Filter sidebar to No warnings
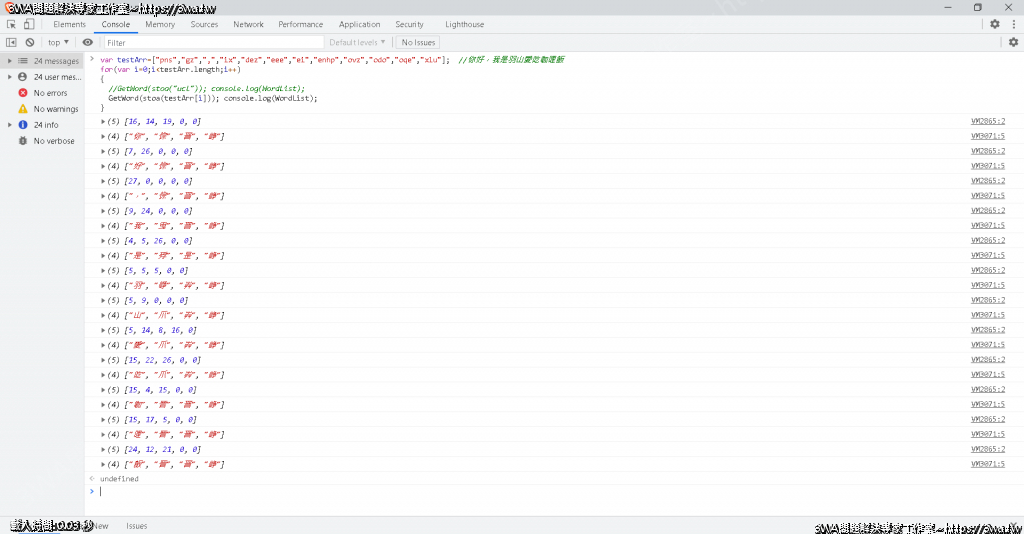1024x534 pixels. 55,109
